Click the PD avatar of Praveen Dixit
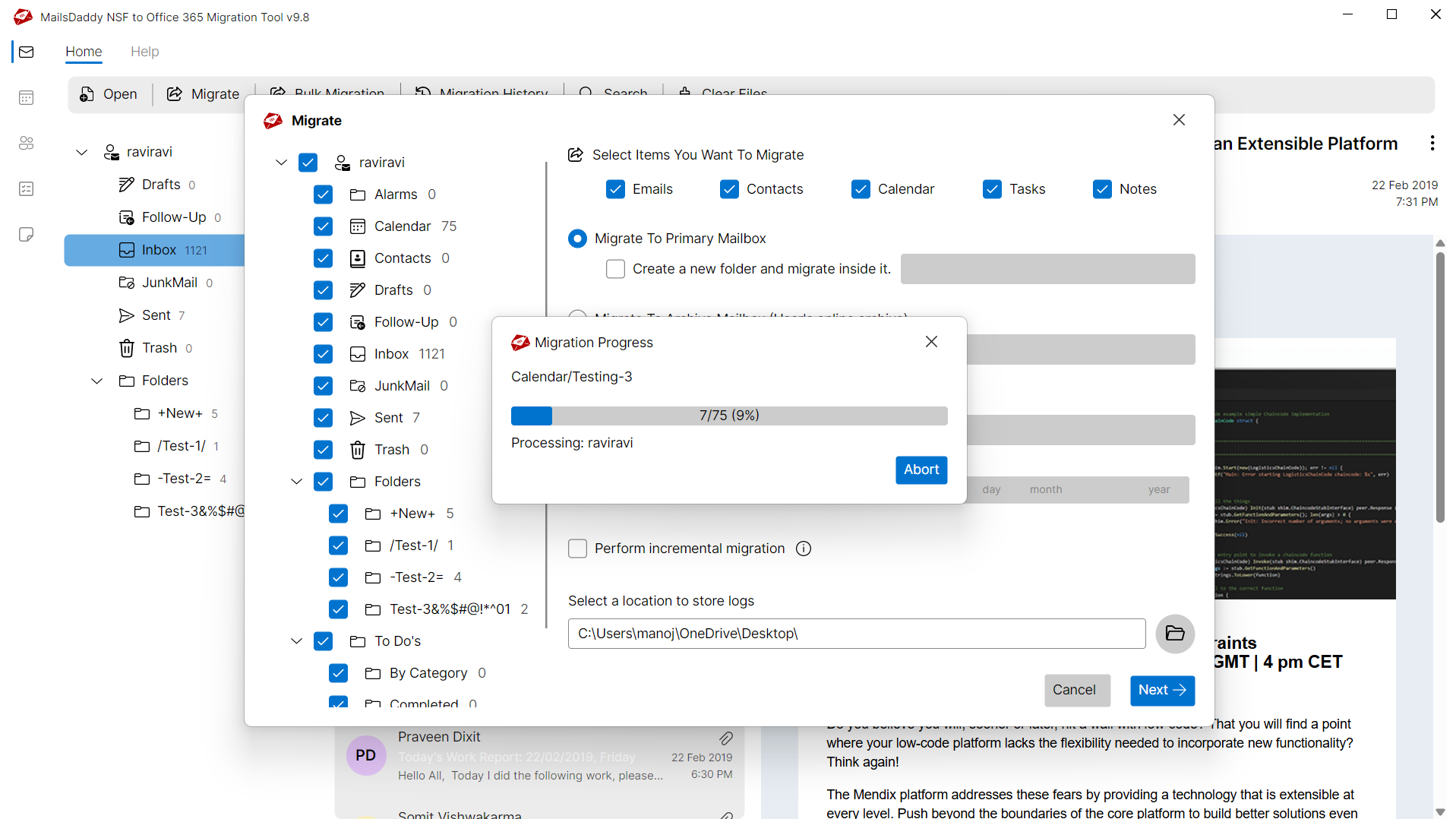1456x819 pixels. pyautogui.click(x=365, y=755)
